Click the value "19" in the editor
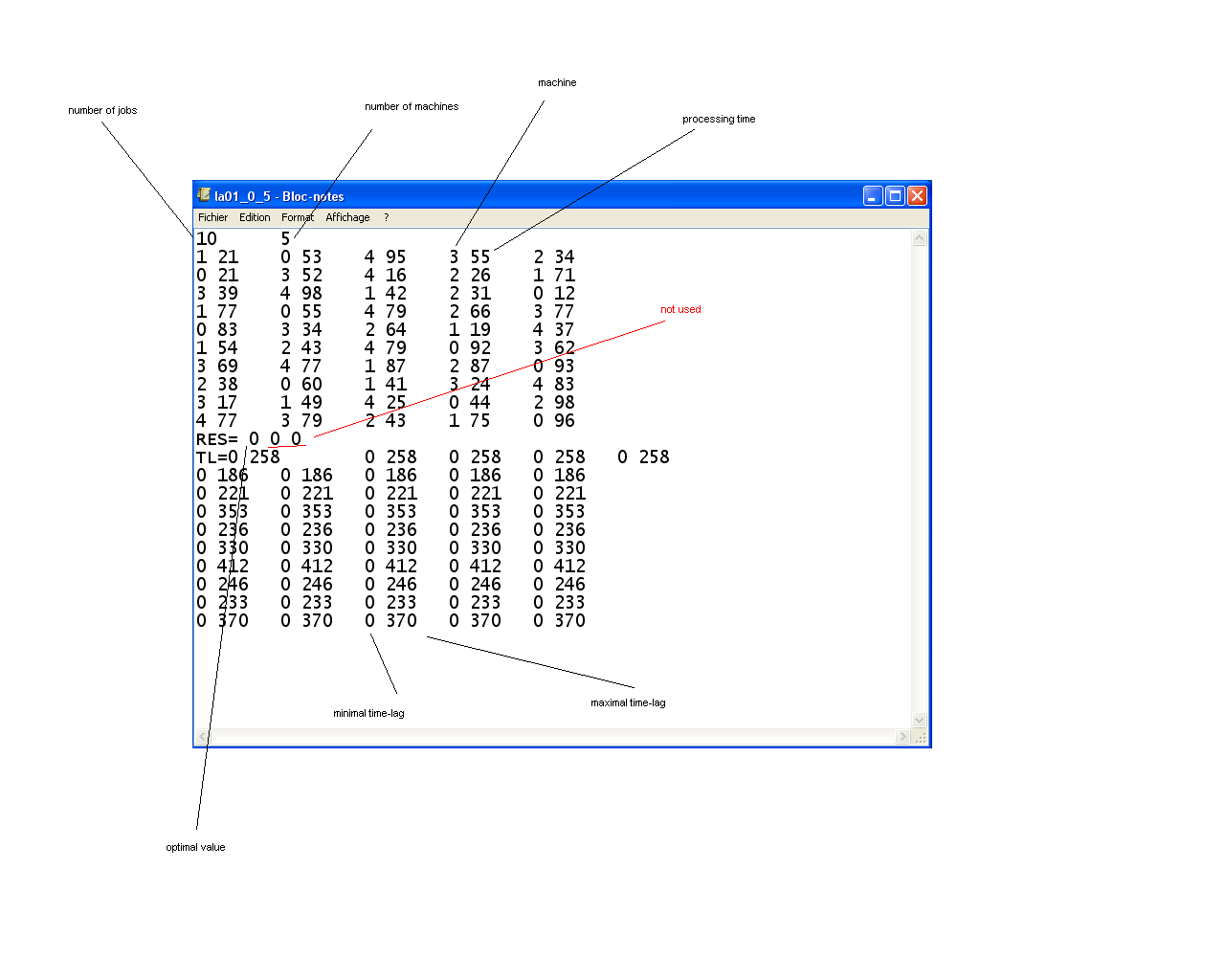This screenshot has width=1225, height=980. pos(480,330)
